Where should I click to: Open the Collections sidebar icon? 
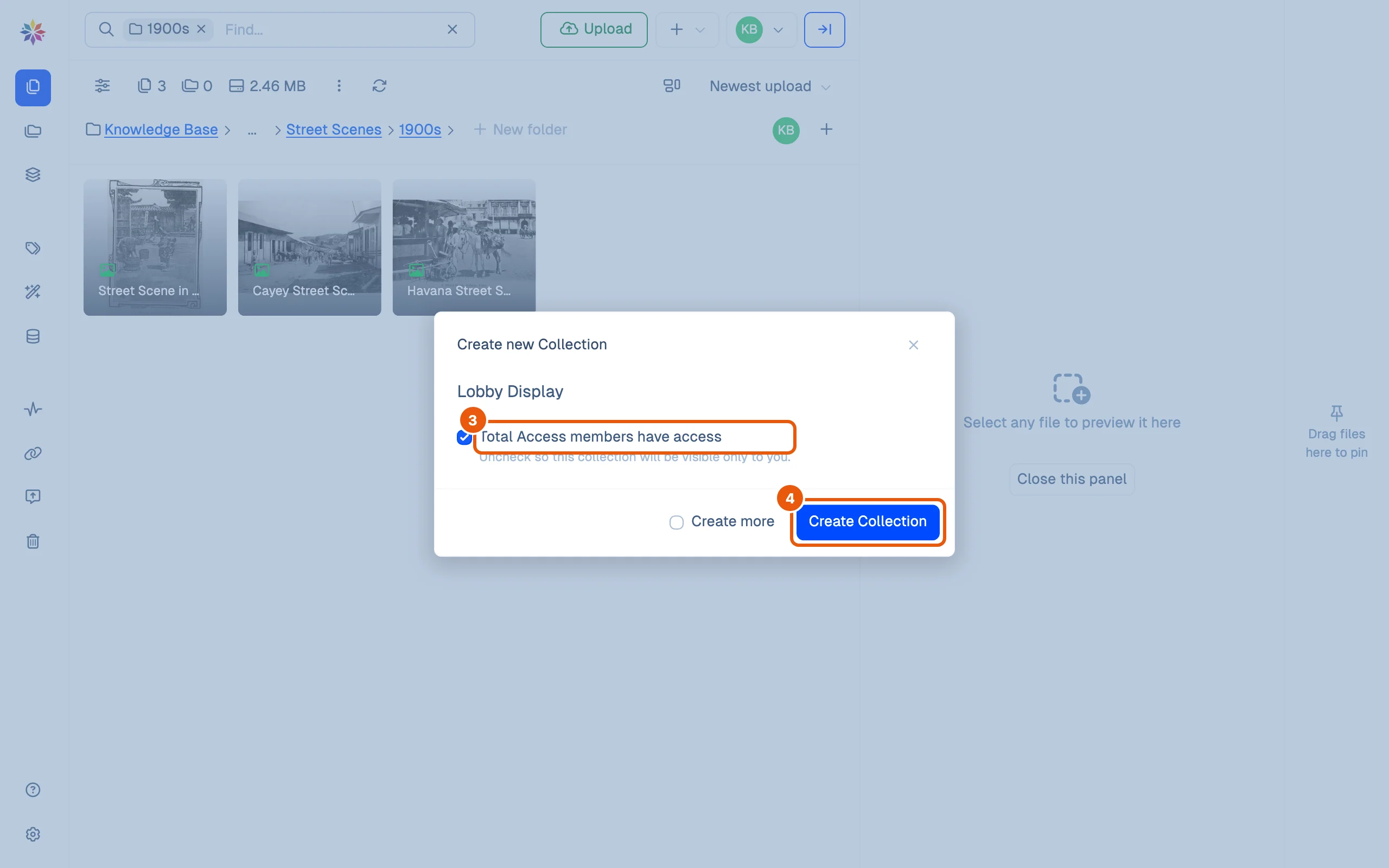(33, 131)
